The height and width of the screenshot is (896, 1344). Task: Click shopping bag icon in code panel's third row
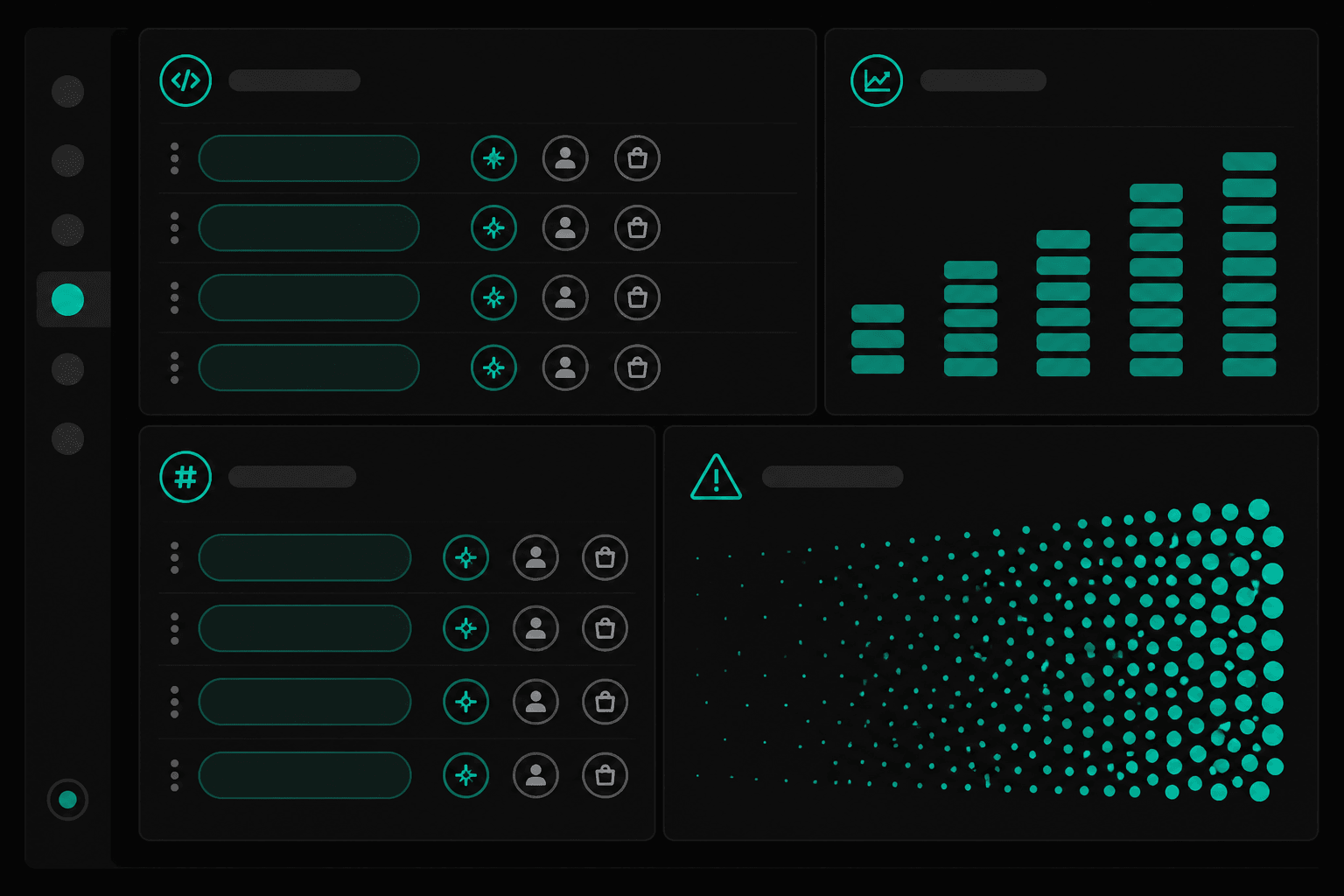(x=637, y=297)
